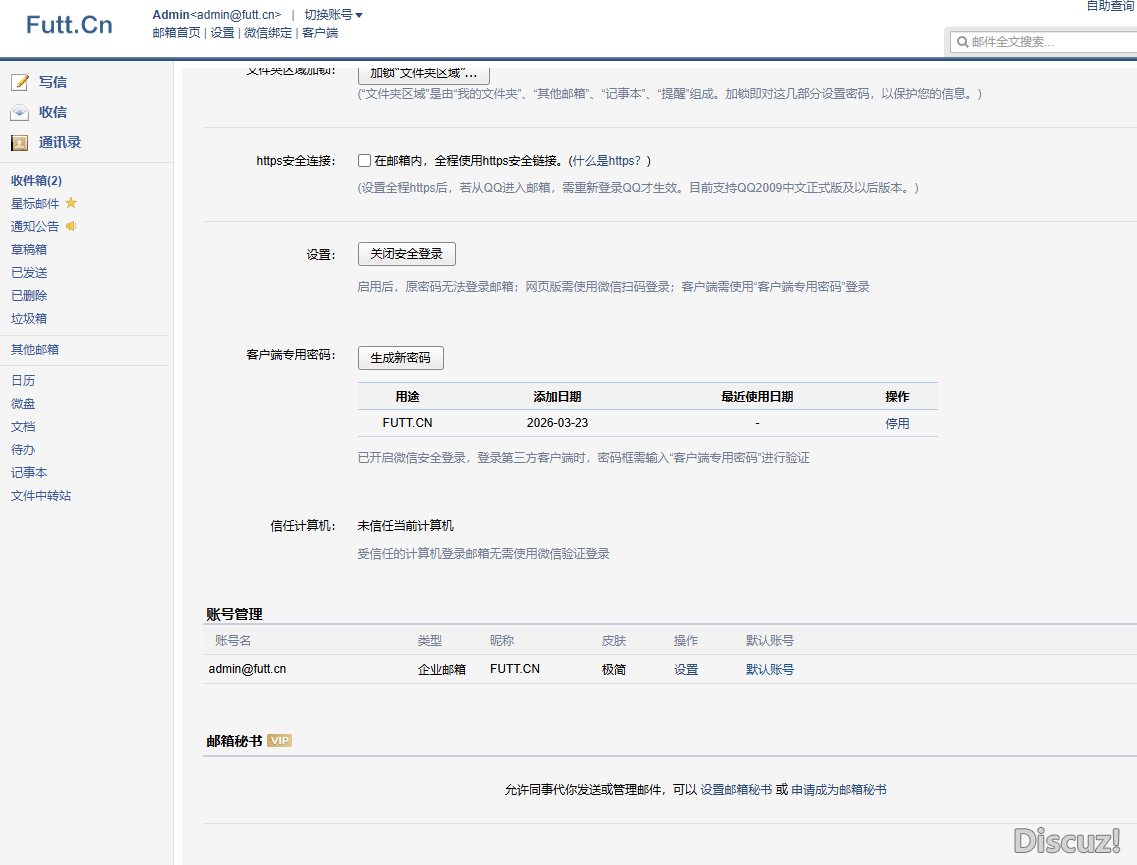Image resolution: width=1137 pixels, height=865 pixels.
Task: Click the speaker icon beside 通知公告
Action: [71, 226]
